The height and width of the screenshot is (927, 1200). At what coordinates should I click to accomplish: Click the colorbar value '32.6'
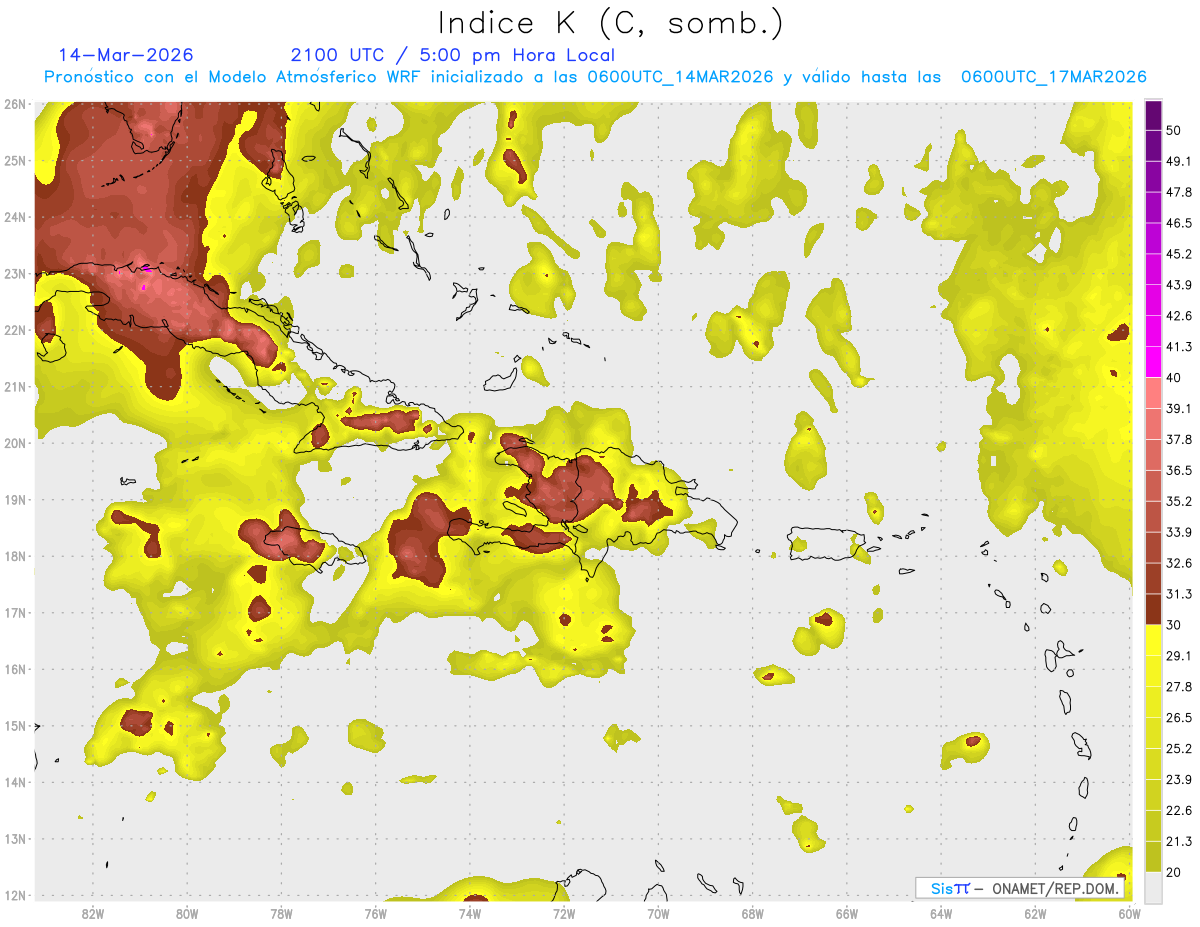(1178, 563)
